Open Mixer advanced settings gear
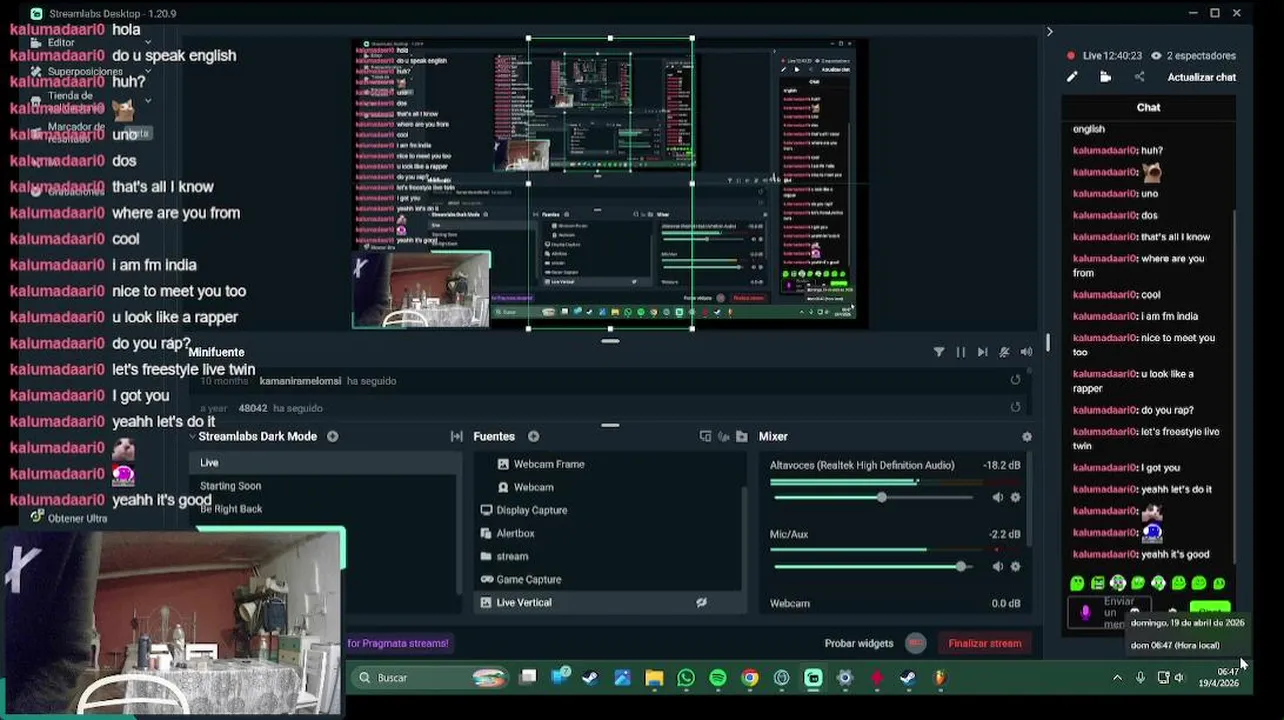The height and width of the screenshot is (720, 1284). pyautogui.click(x=1026, y=436)
